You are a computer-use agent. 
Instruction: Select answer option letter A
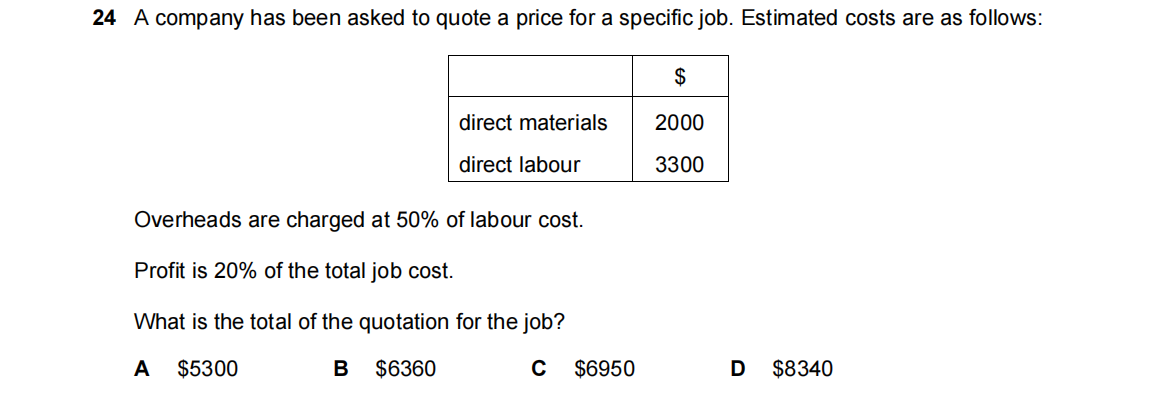(x=141, y=369)
